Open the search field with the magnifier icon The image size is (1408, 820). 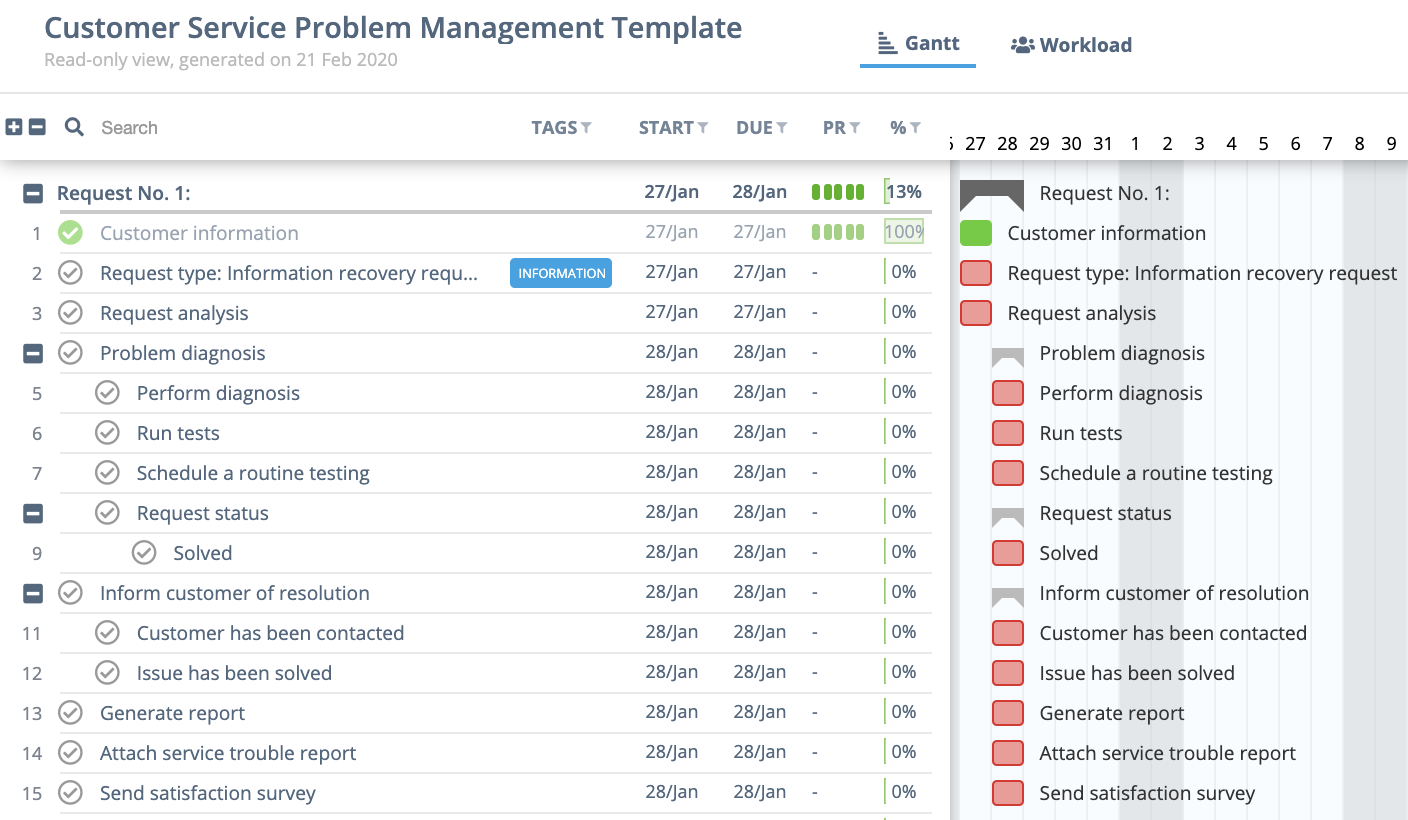74,128
